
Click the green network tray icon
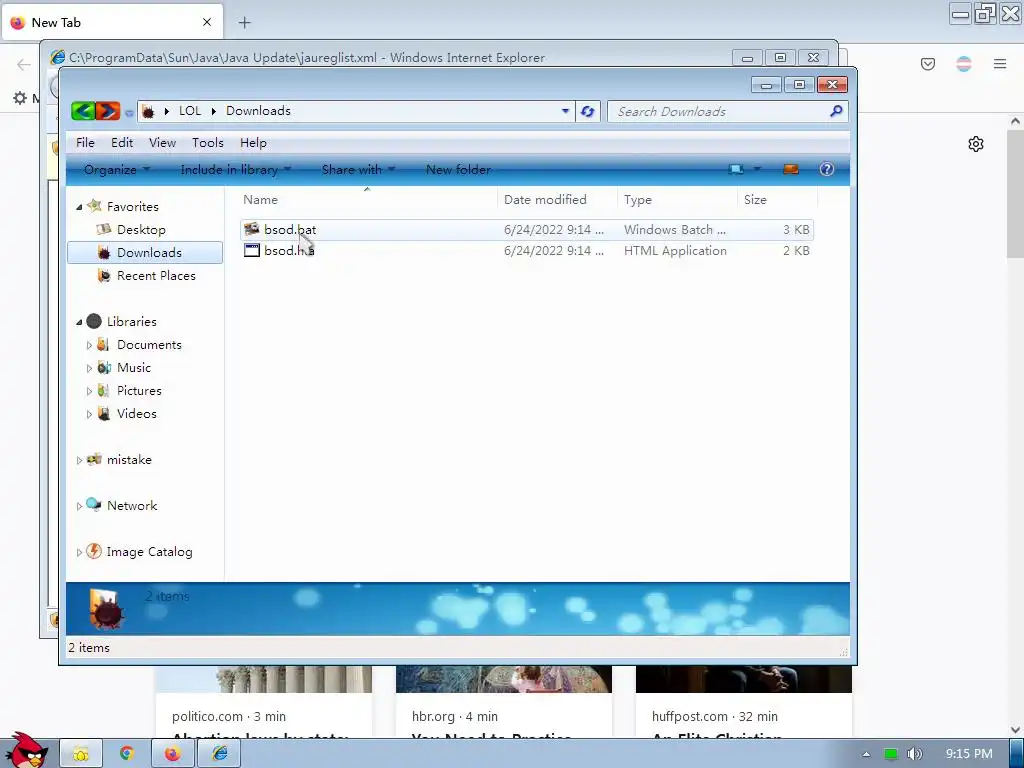tap(891, 754)
